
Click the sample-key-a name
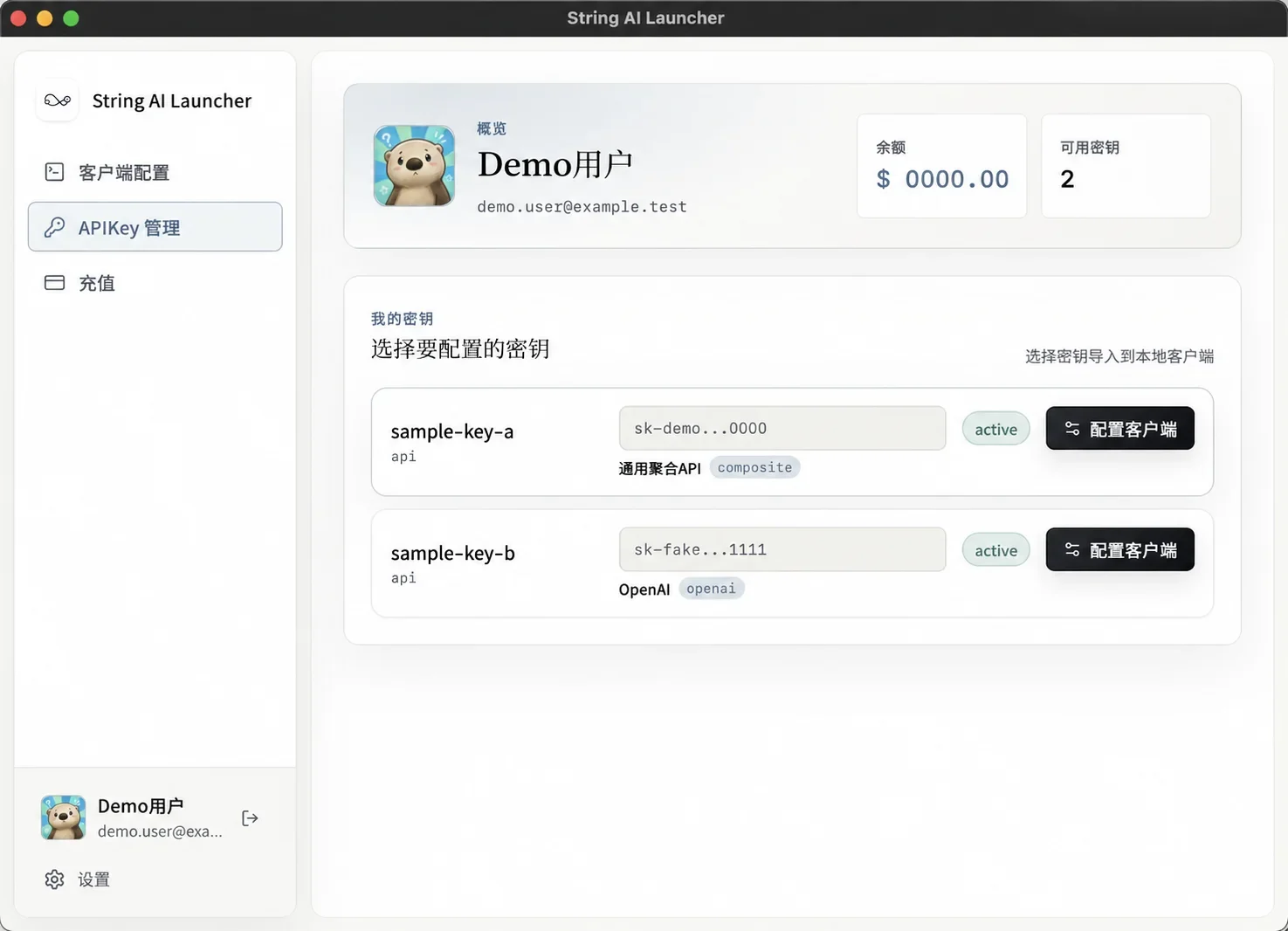coord(452,431)
